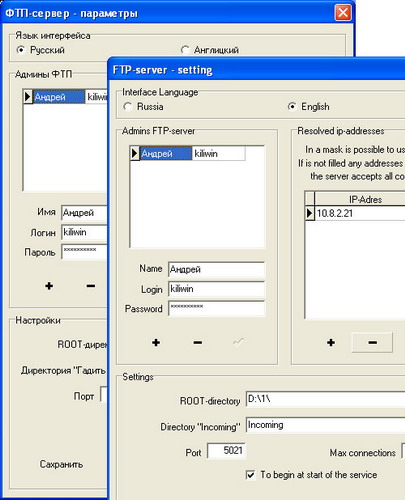Screen dimensions: 405x500
Task: Click the IP-Adres column header
Action: pyautogui.click(x=360, y=199)
